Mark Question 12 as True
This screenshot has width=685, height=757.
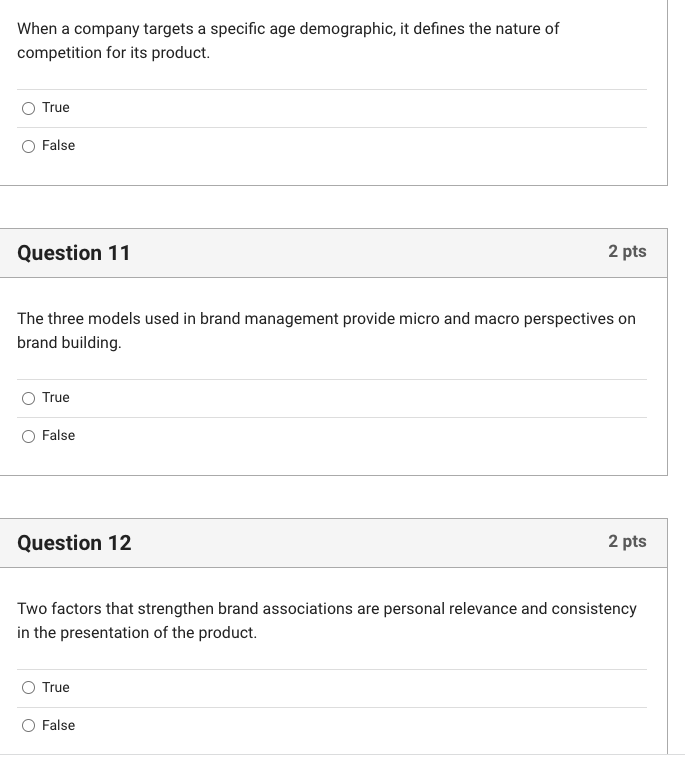click(29, 688)
